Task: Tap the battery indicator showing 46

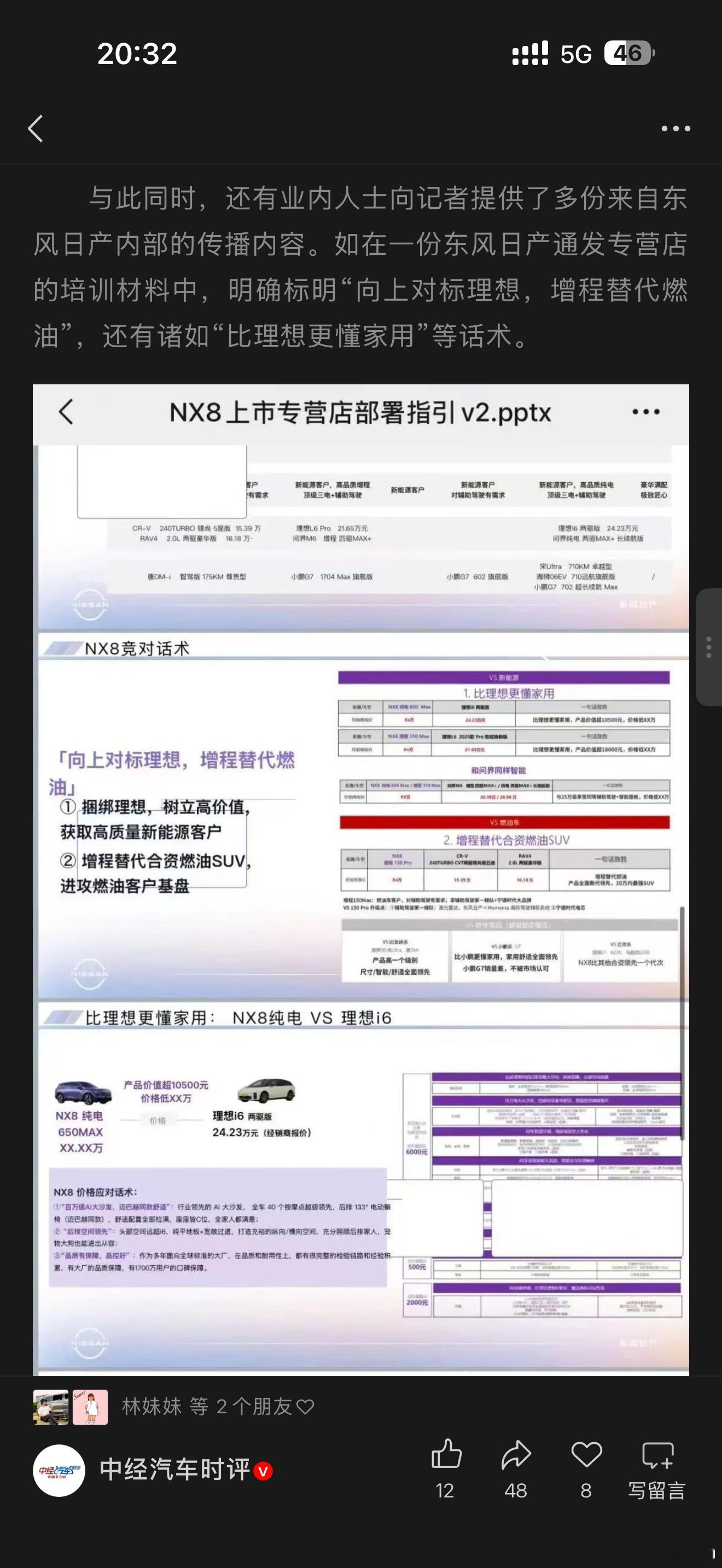Action: 630,54
